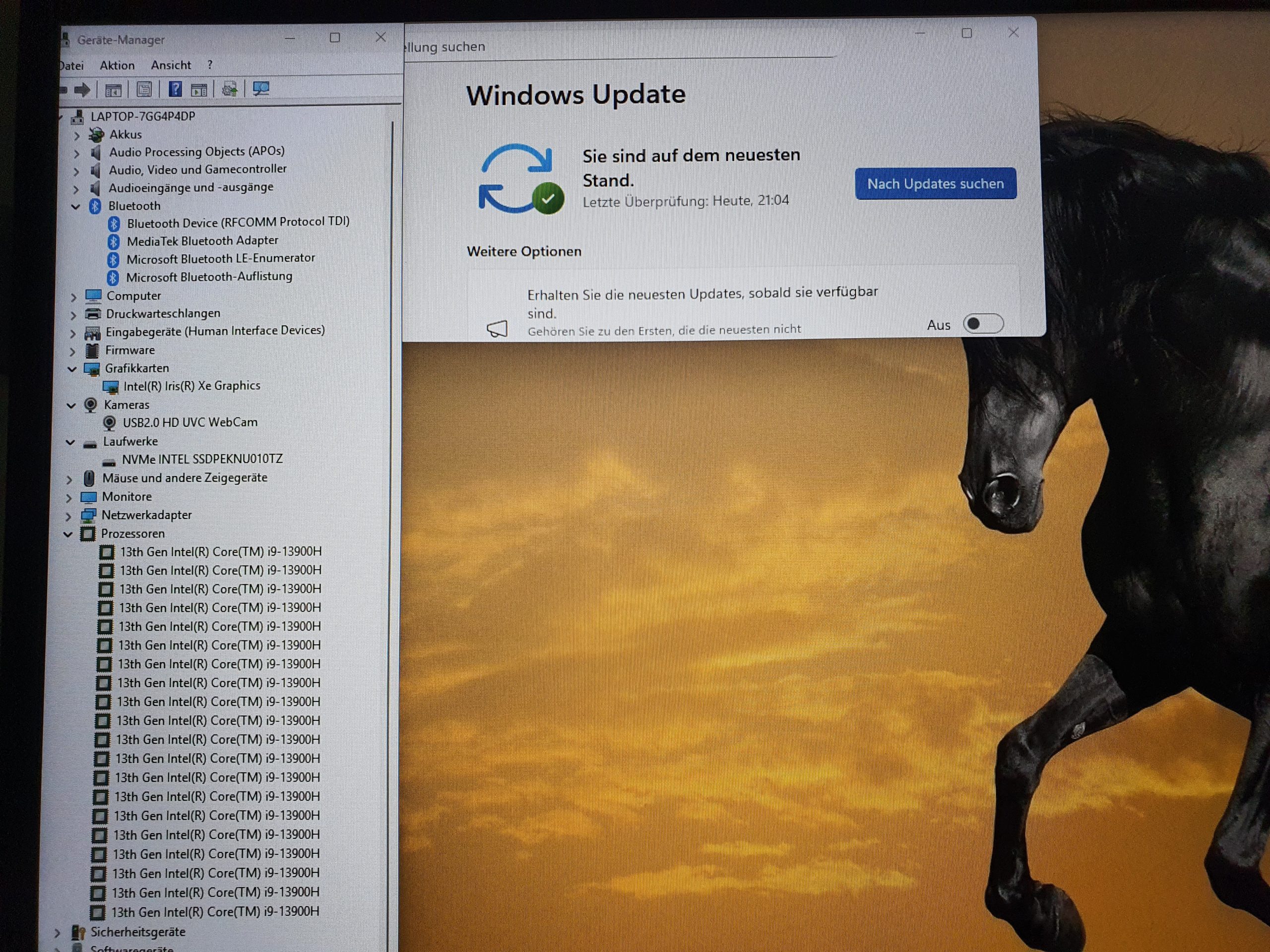Open Properties via toolbar icon
Screen dimensions: 1270x952
point(144,90)
